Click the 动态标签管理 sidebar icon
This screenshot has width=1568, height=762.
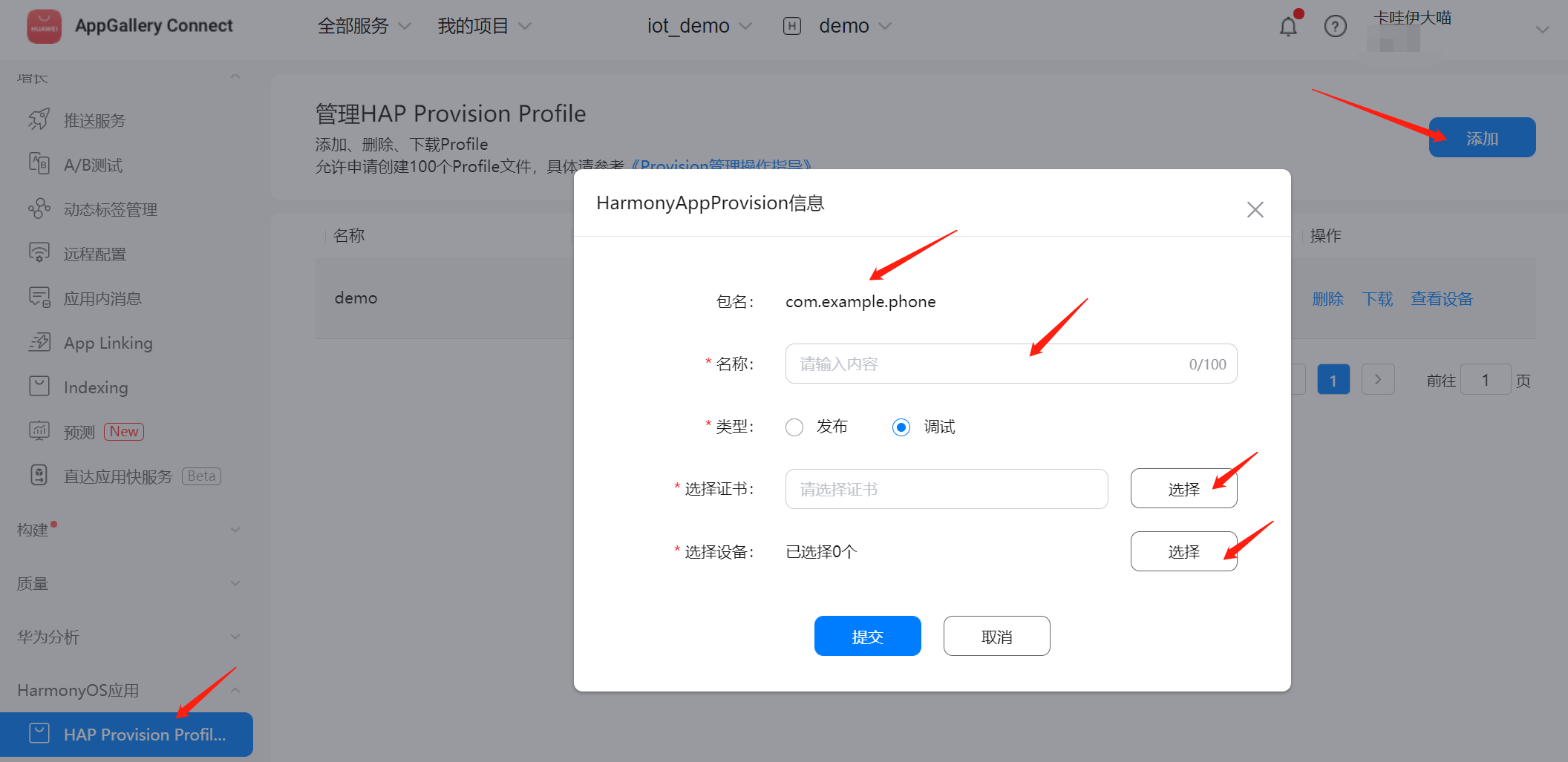coord(39,208)
